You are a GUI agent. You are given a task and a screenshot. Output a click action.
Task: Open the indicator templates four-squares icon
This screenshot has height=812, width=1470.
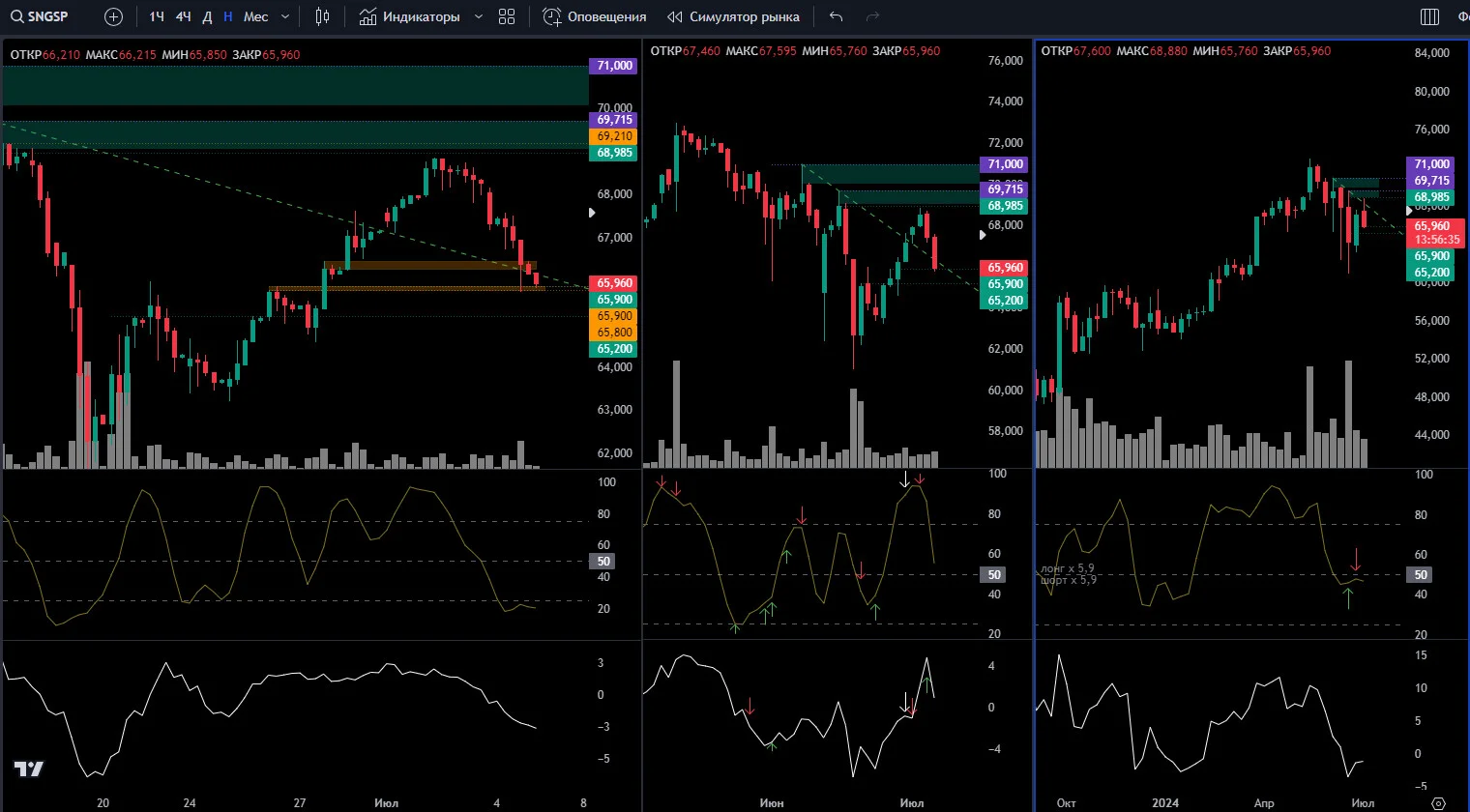(507, 16)
